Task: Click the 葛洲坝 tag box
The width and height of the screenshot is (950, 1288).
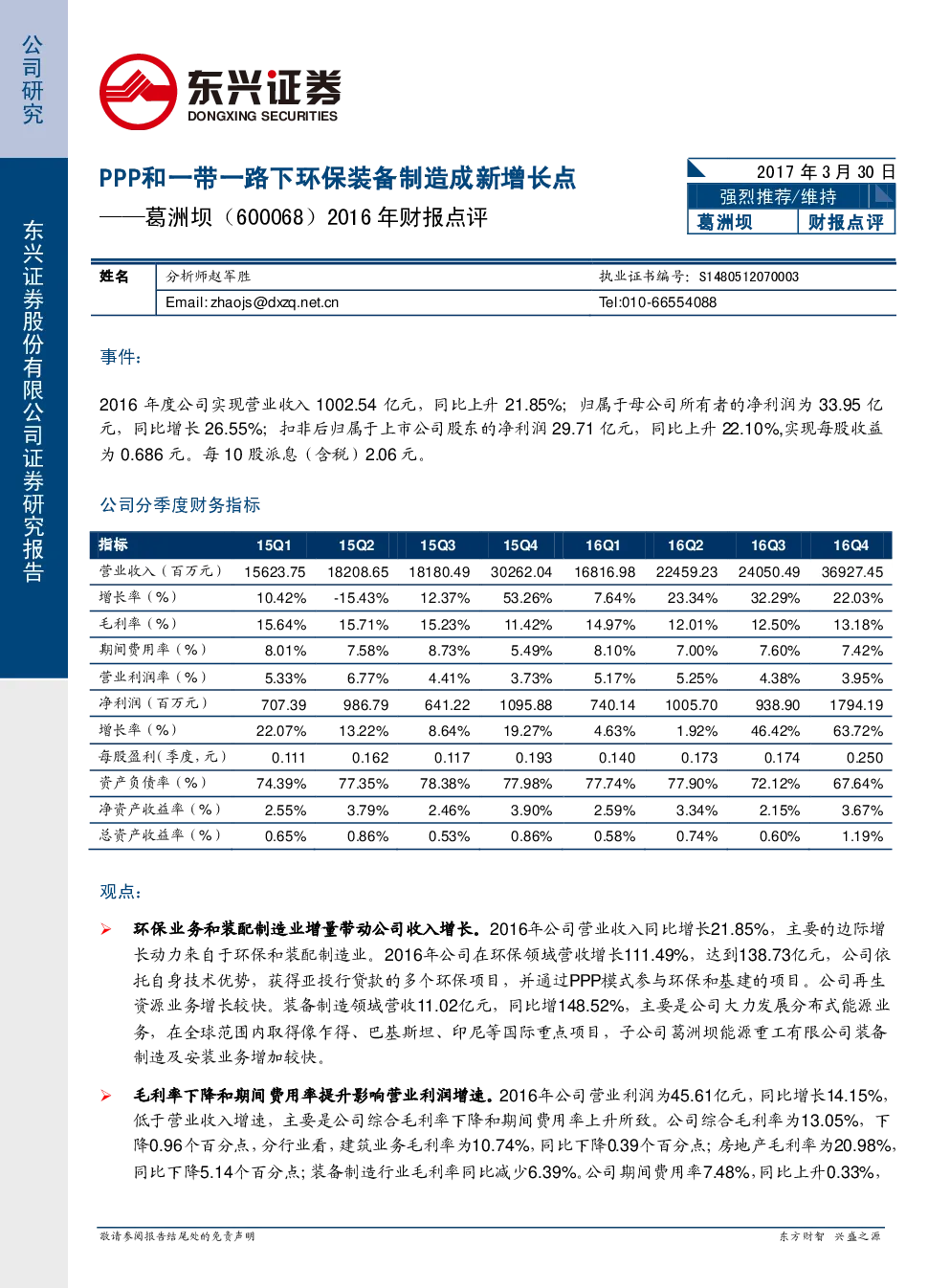Action: tap(742, 222)
